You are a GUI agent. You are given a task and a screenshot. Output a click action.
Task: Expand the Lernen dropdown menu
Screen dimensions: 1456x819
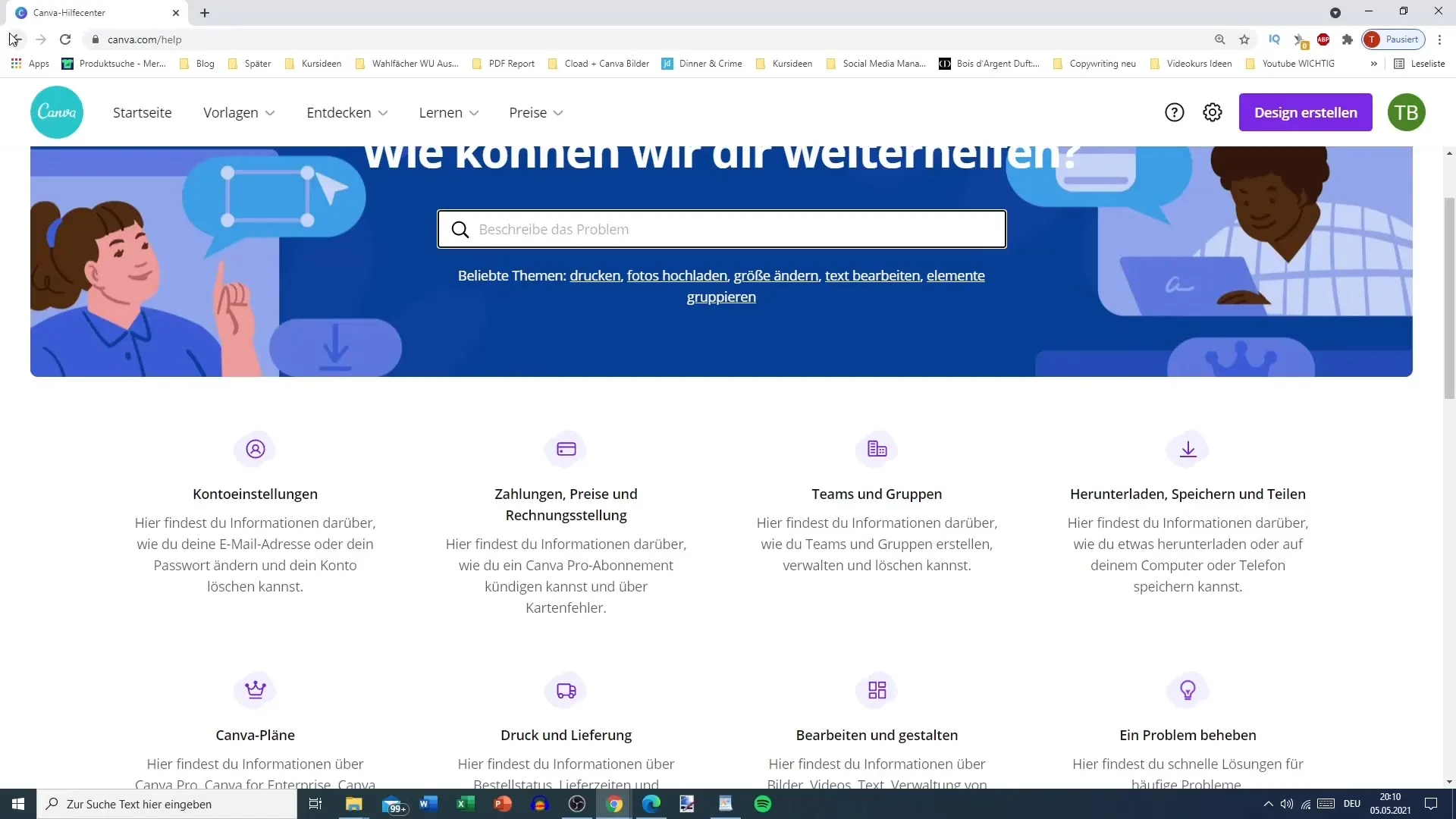(x=449, y=112)
